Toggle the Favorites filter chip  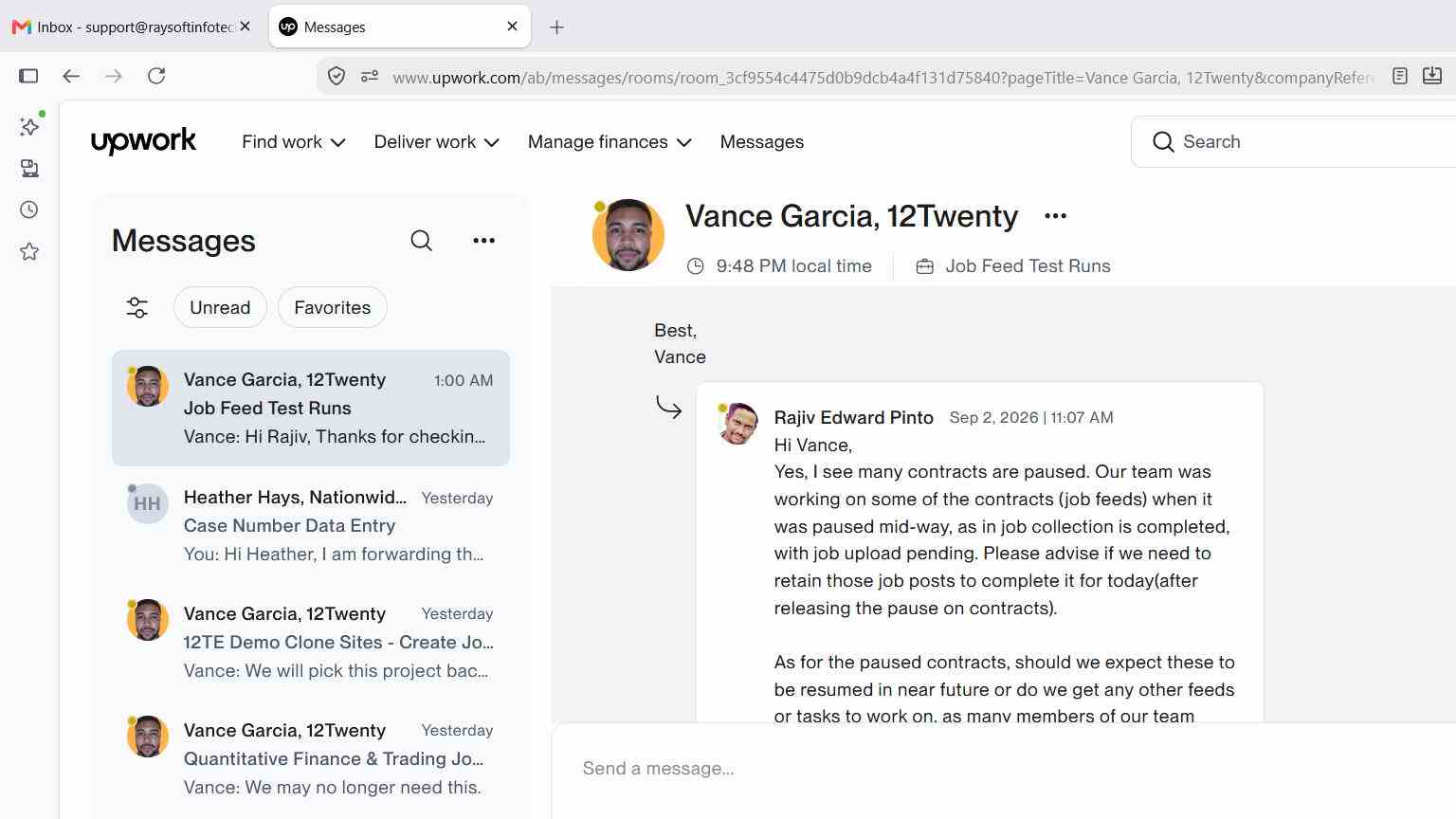point(333,307)
